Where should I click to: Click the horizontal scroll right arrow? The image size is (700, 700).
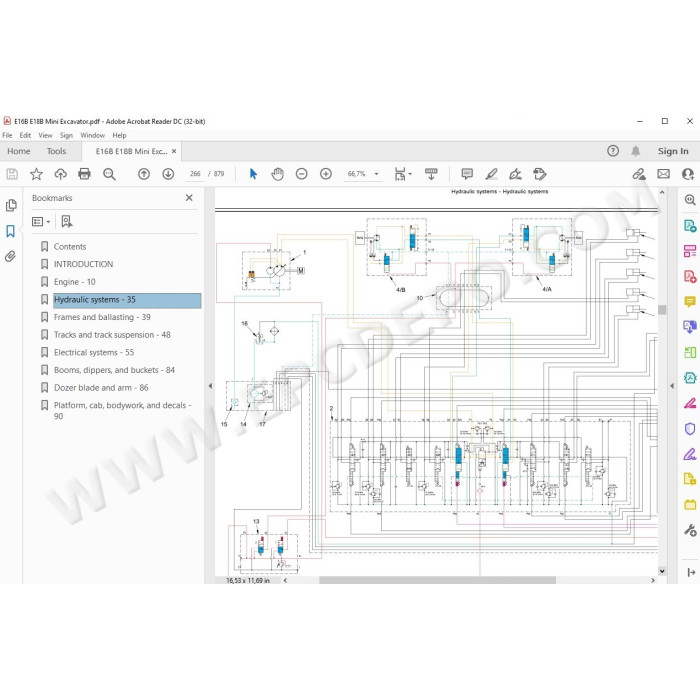coord(653,580)
